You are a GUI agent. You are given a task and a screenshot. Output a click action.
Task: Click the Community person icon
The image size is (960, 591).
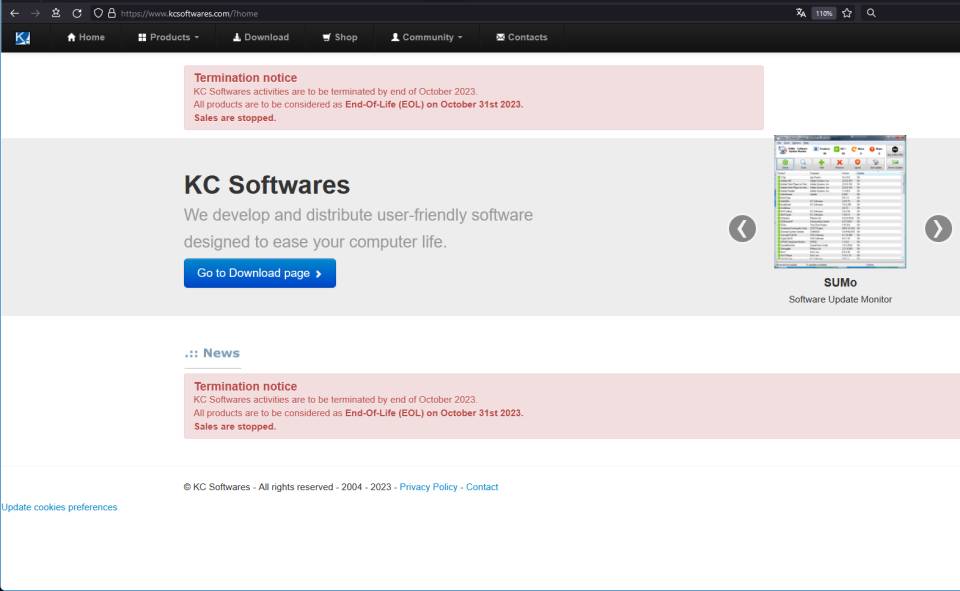click(397, 37)
